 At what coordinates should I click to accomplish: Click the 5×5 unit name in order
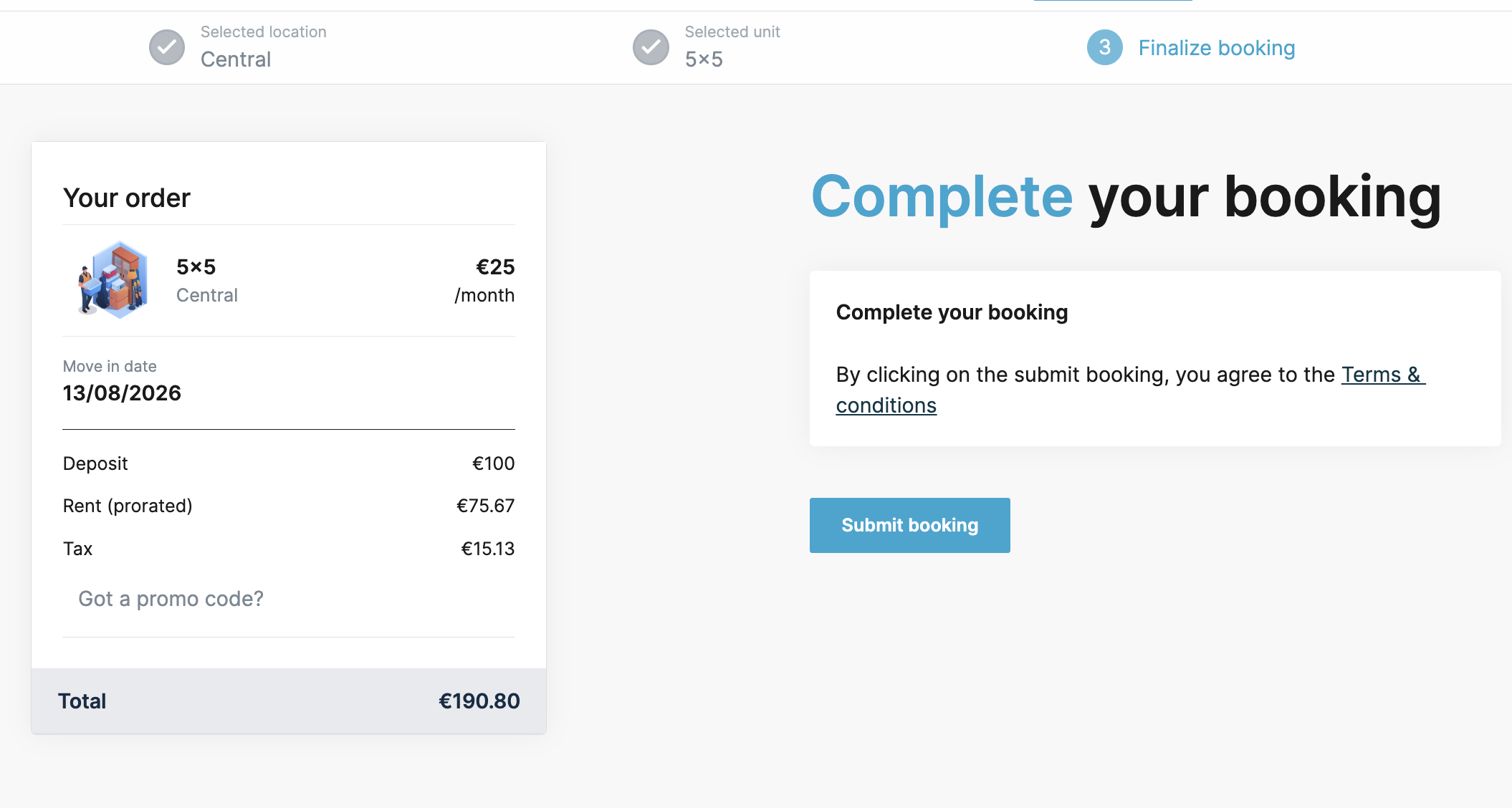click(x=196, y=267)
